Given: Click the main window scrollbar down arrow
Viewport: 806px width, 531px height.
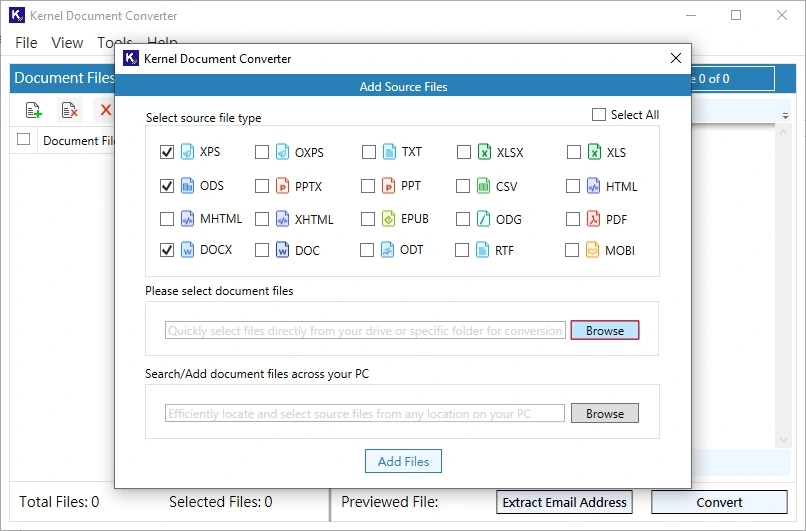Looking at the screenshot, I should (783, 440).
